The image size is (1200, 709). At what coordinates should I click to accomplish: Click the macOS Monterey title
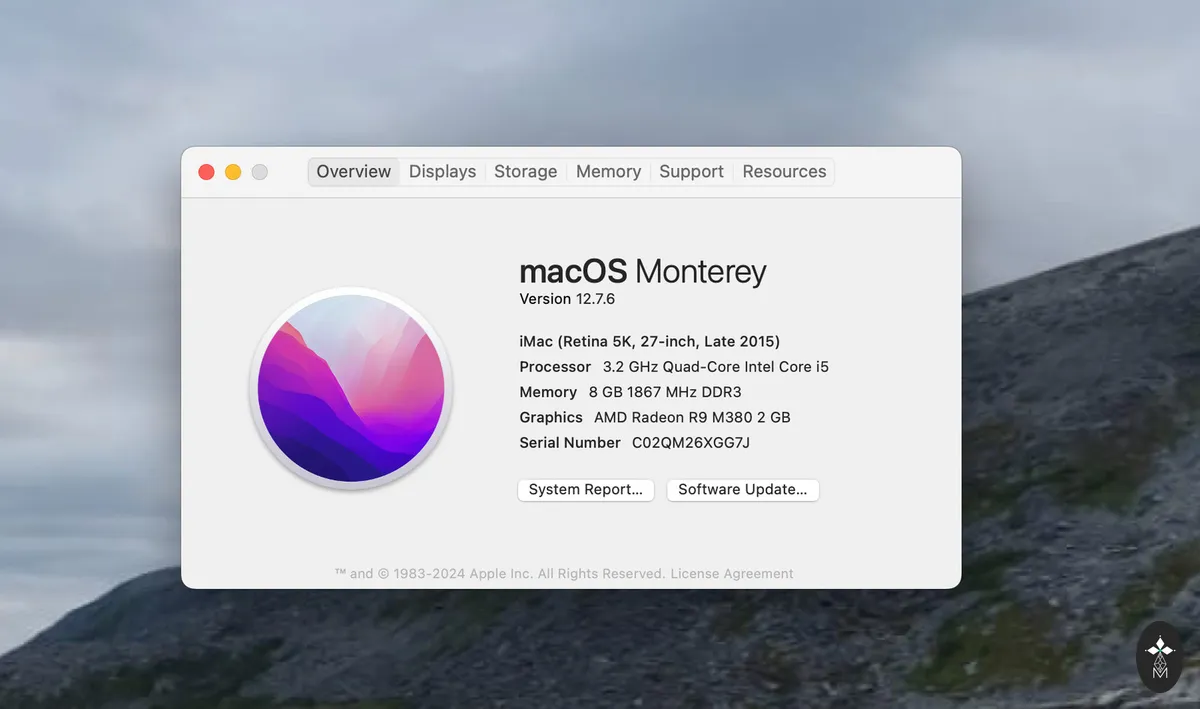coord(643,271)
